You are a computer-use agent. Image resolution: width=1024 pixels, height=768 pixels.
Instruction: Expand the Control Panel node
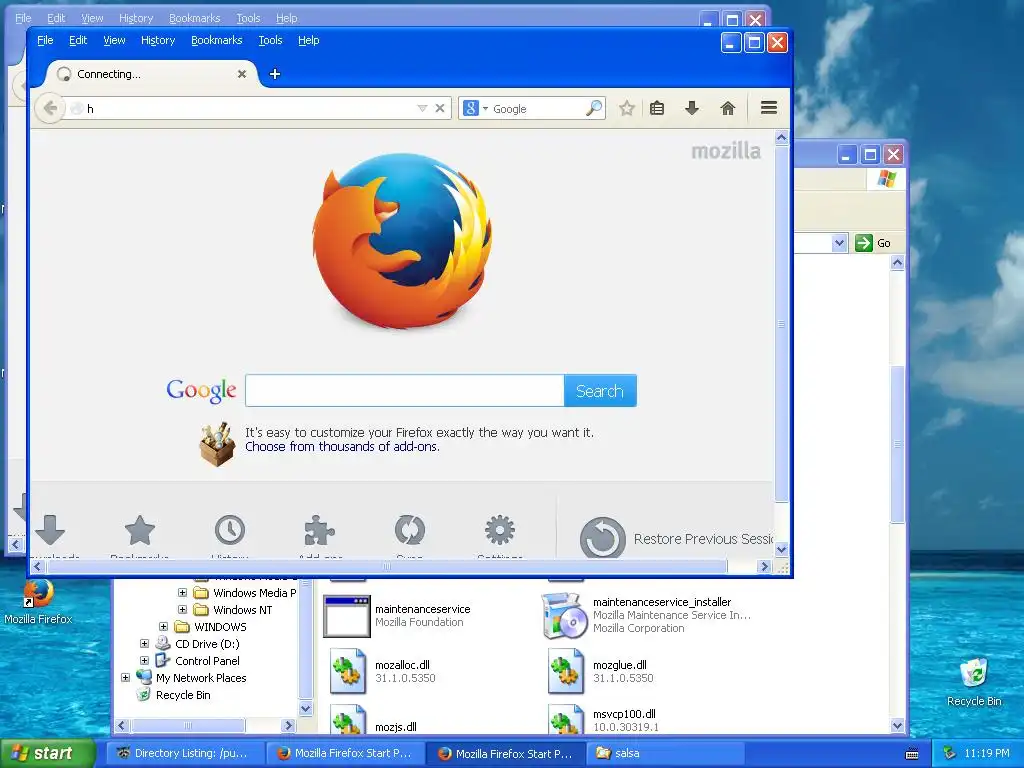144,661
